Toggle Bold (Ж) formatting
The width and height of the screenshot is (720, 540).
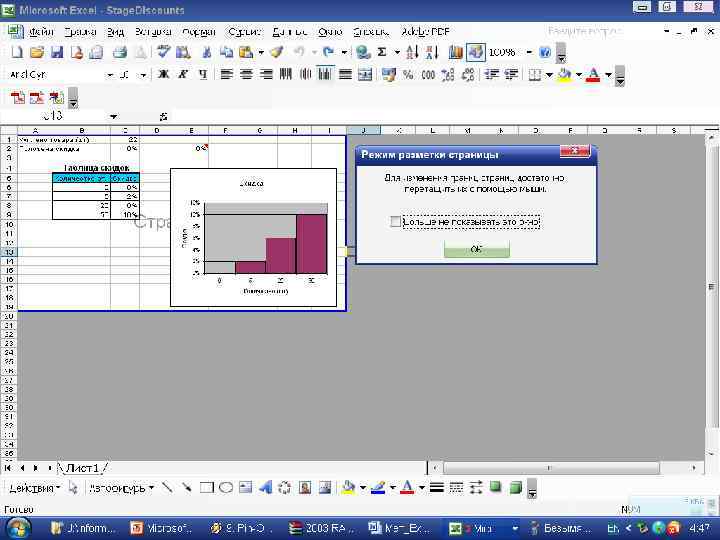pyautogui.click(x=163, y=74)
